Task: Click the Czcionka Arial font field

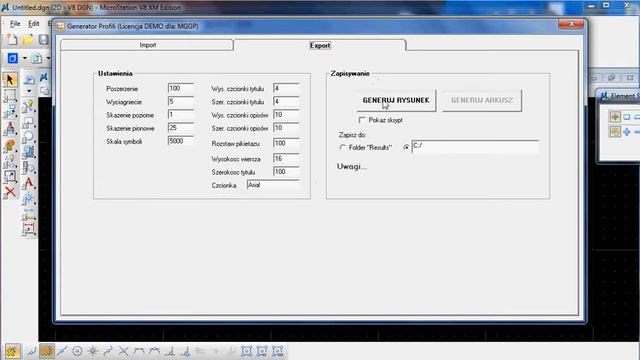Action: coord(273,185)
